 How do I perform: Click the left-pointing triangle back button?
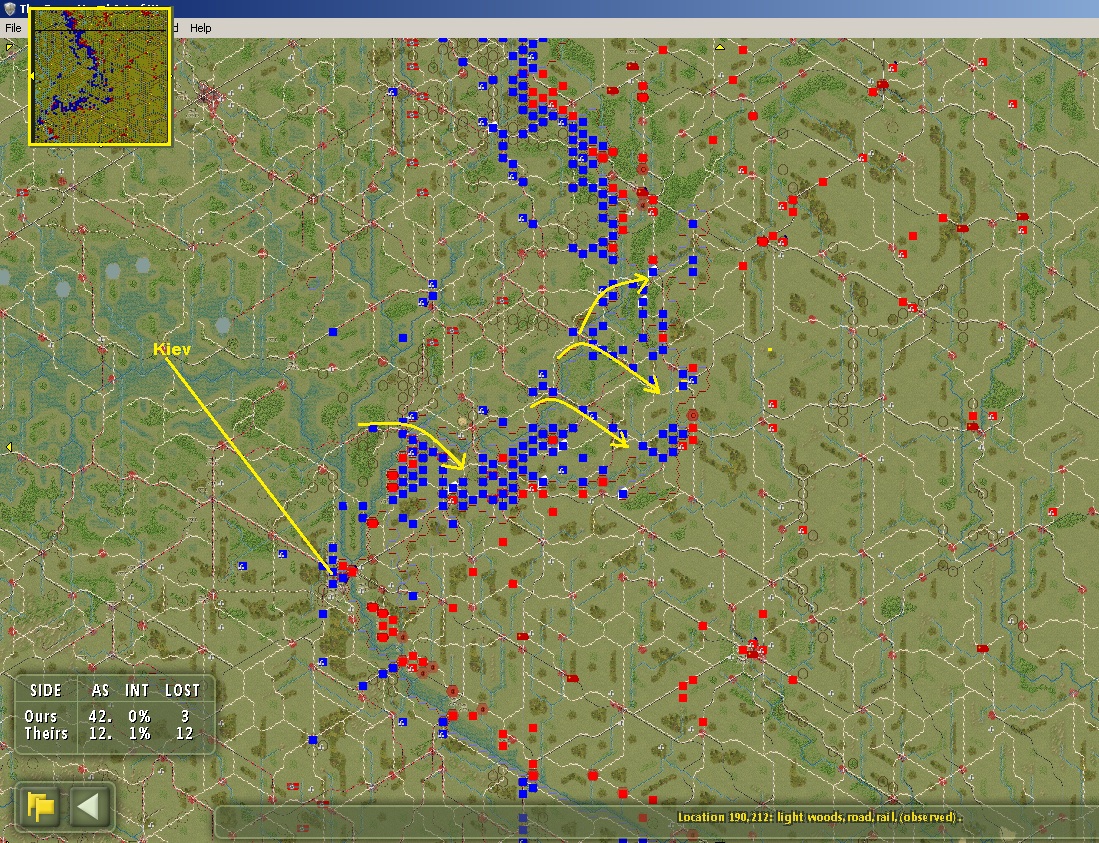point(90,806)
